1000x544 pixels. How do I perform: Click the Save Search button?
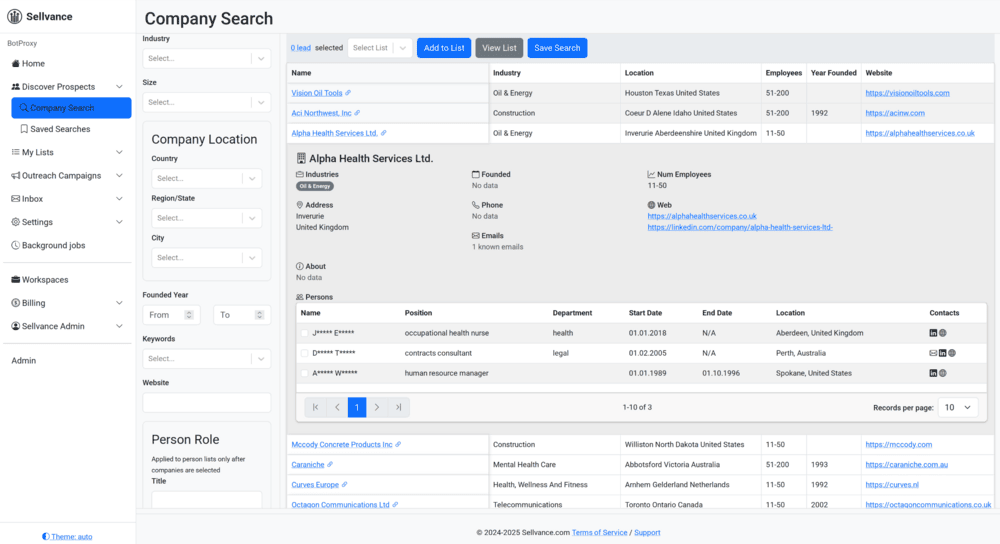click(557, 48)
